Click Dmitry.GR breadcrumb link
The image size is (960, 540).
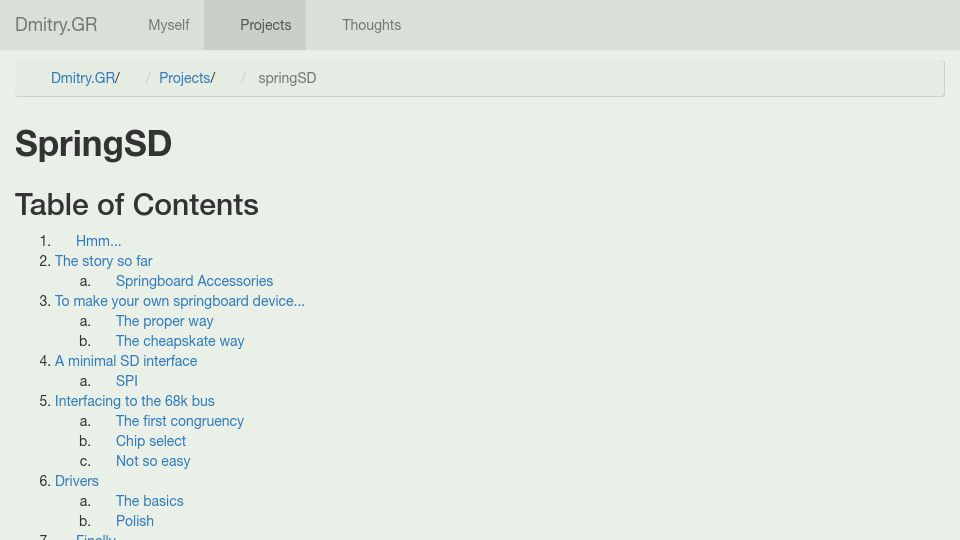[x=83, y=78]
